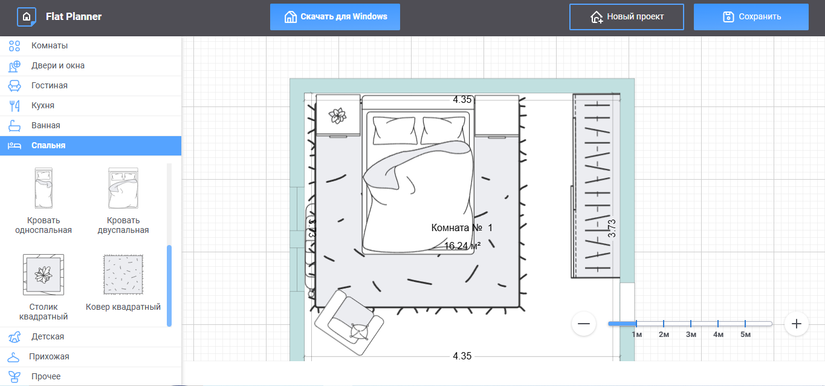Click the floppy disk icon of Сохранить
825x386 pixels.
728,17
